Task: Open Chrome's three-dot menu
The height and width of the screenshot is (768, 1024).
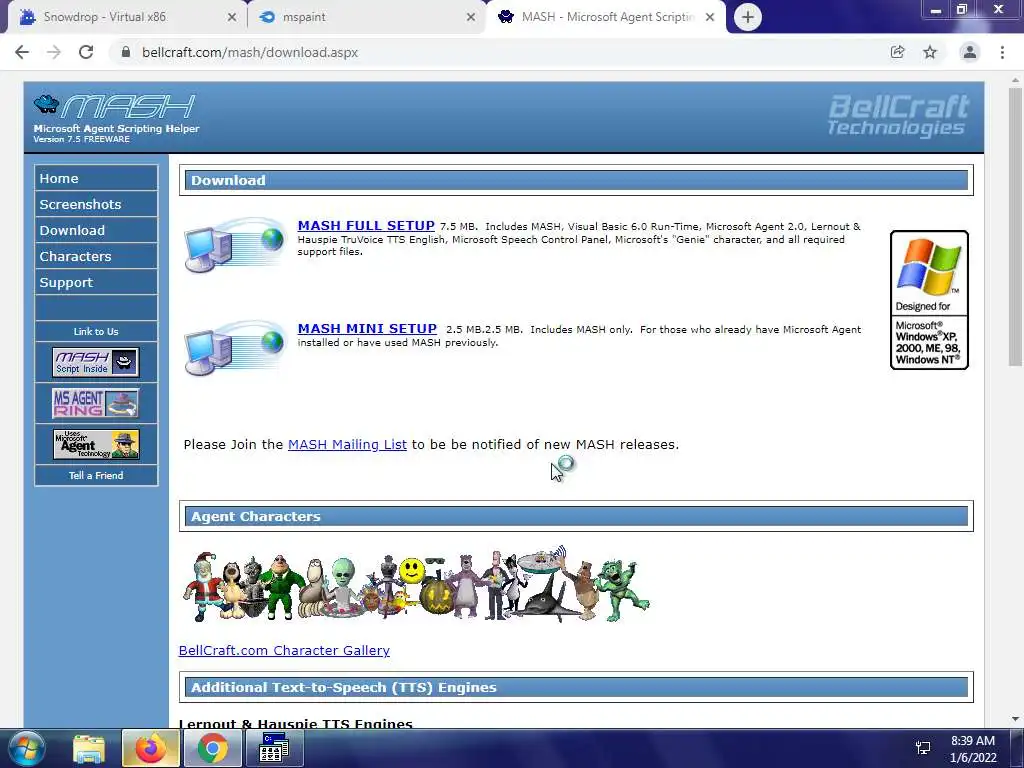Action: [x=1002, y=52]
